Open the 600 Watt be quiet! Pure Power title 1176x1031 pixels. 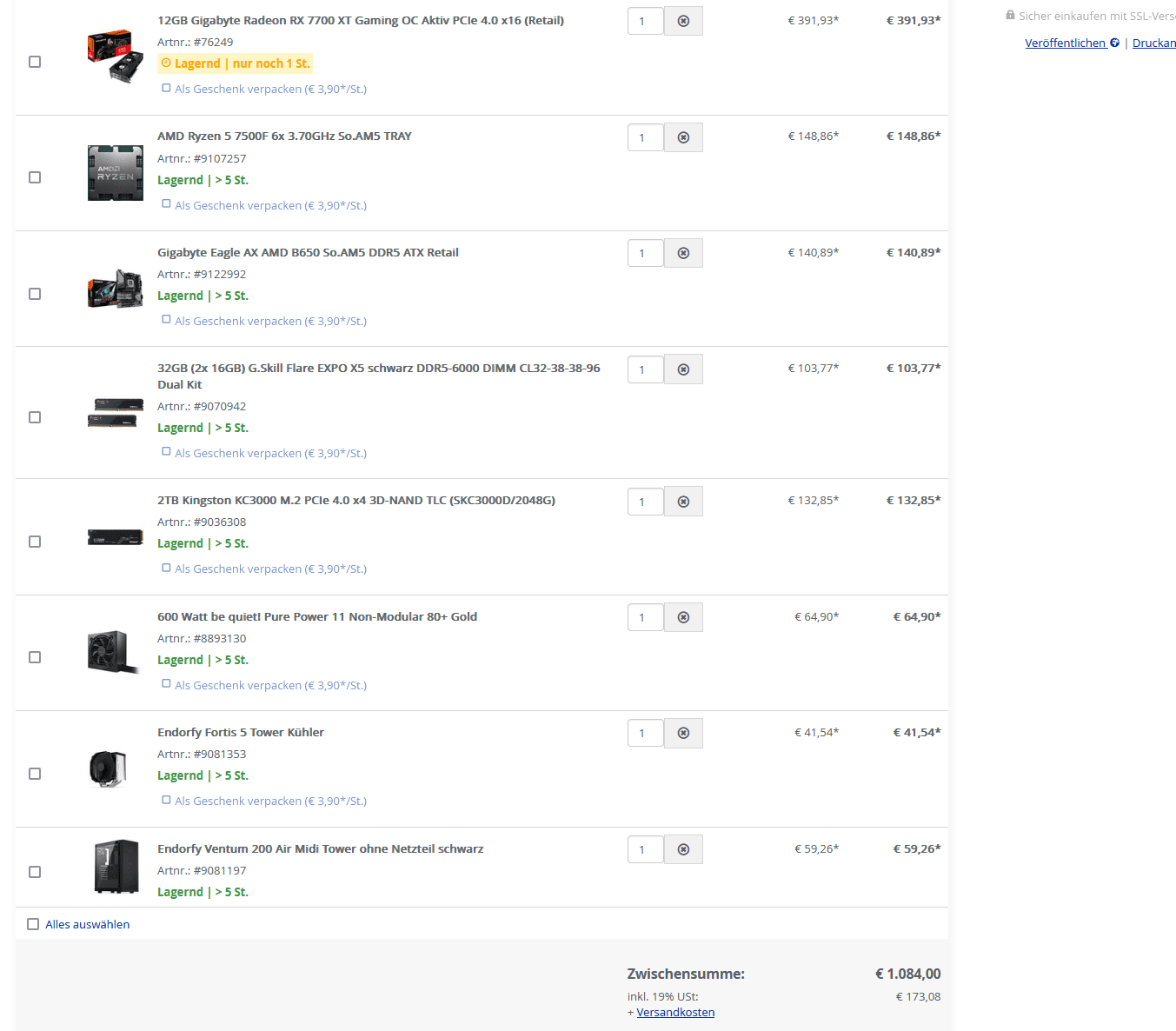(317, 616)
